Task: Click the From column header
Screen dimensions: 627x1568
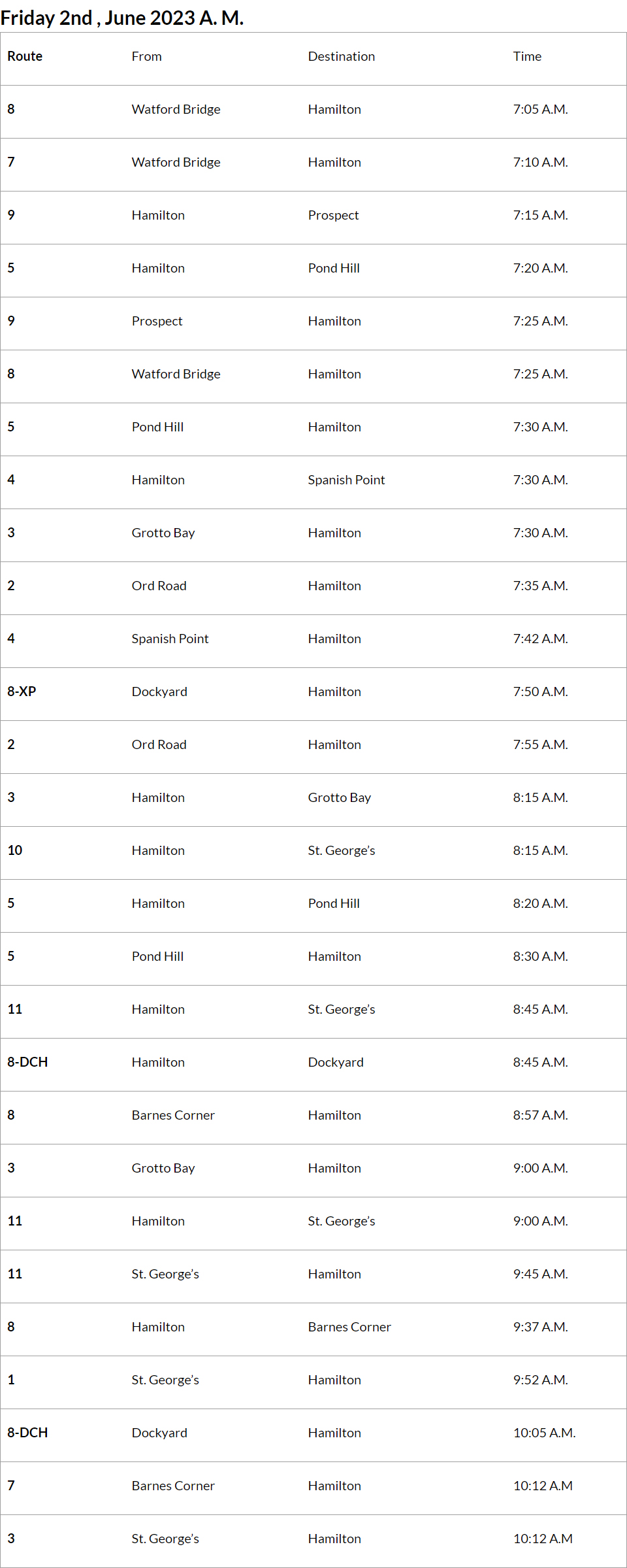Action: point(146,57)
